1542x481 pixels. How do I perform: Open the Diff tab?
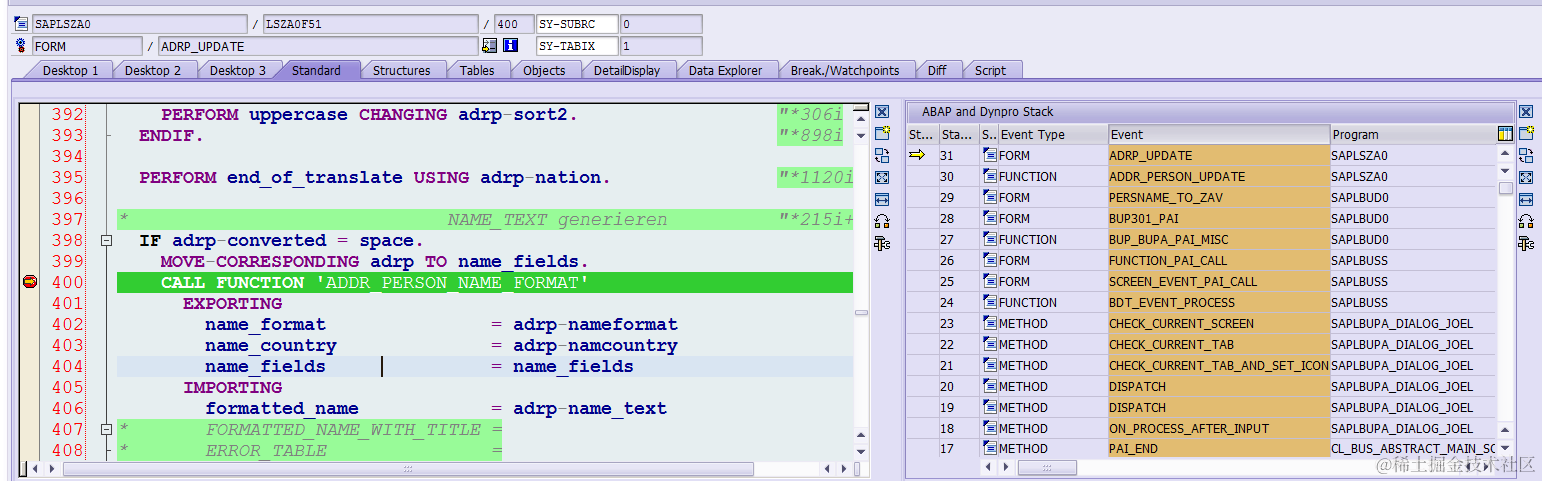click(x=937, y=70)
